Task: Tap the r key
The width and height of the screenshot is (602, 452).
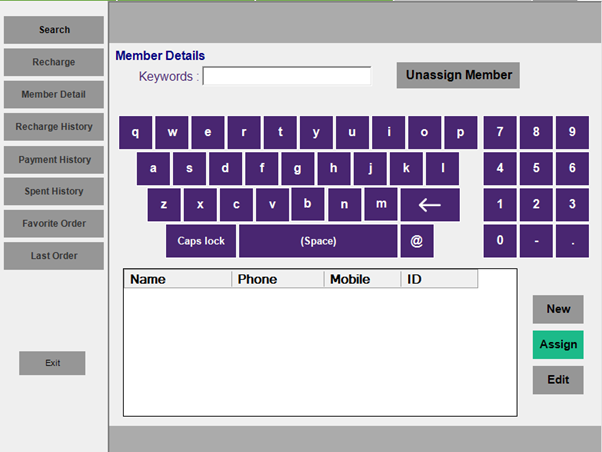Action: tap(244, 132)
